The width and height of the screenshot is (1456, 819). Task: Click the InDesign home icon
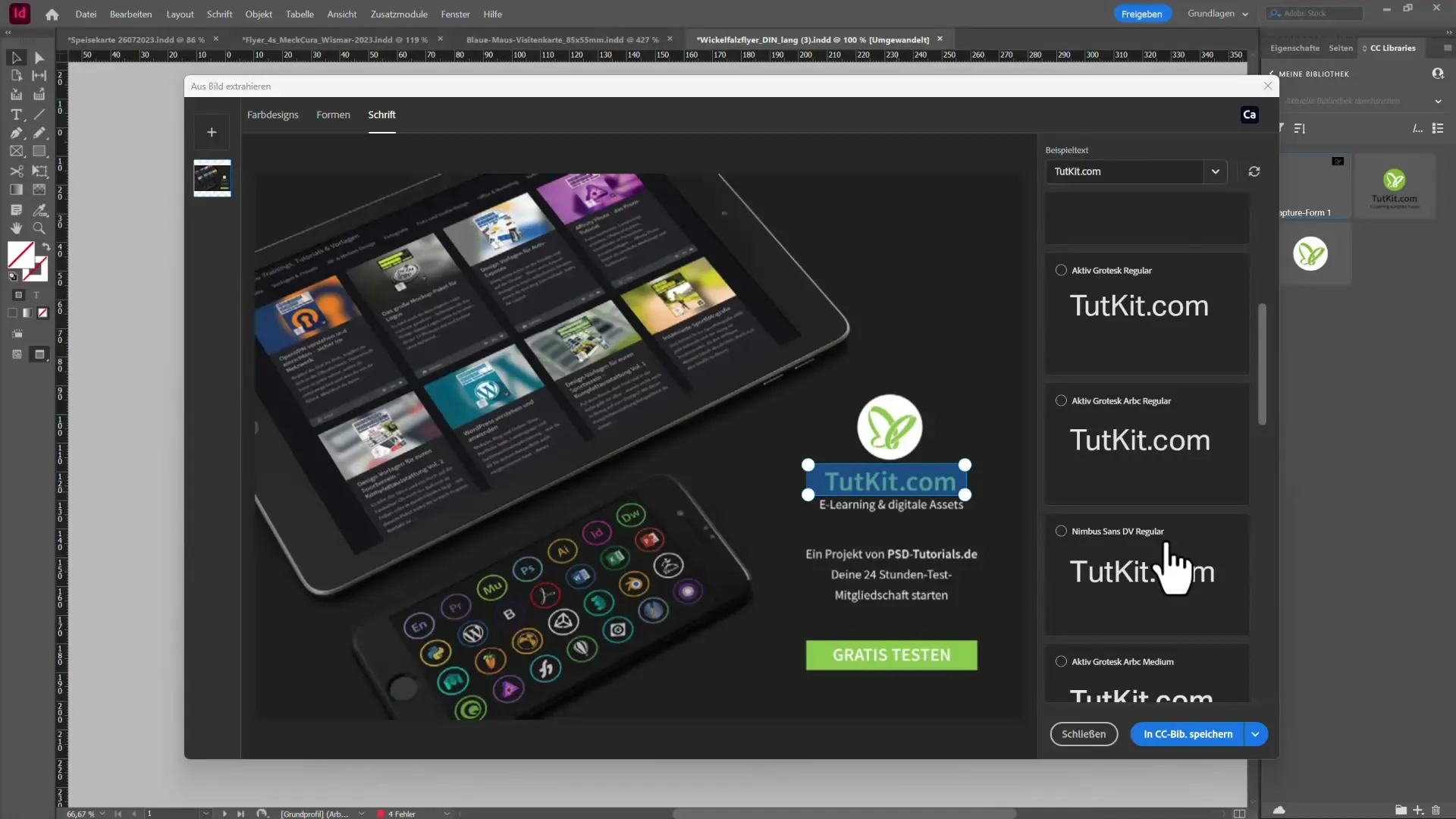(x=52, y=14)
